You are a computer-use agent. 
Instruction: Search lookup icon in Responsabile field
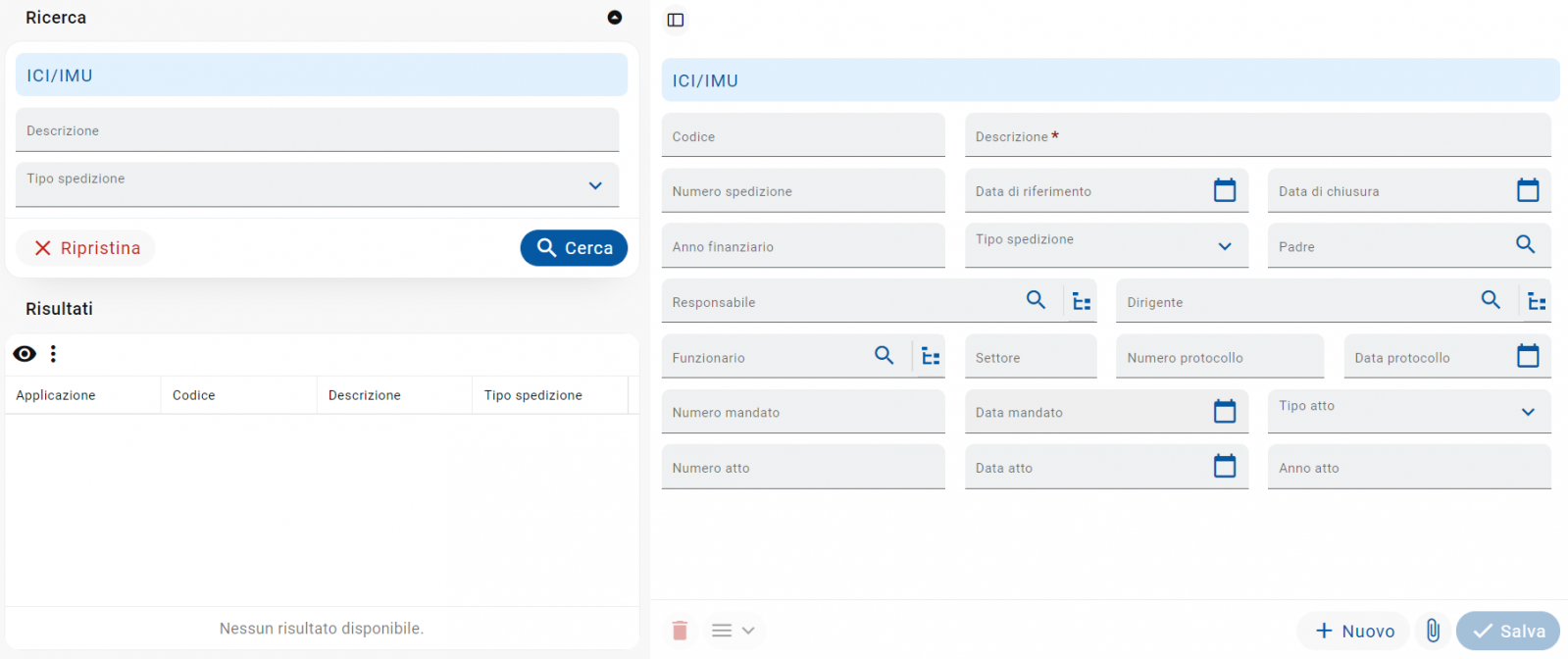pos(1036,300)
